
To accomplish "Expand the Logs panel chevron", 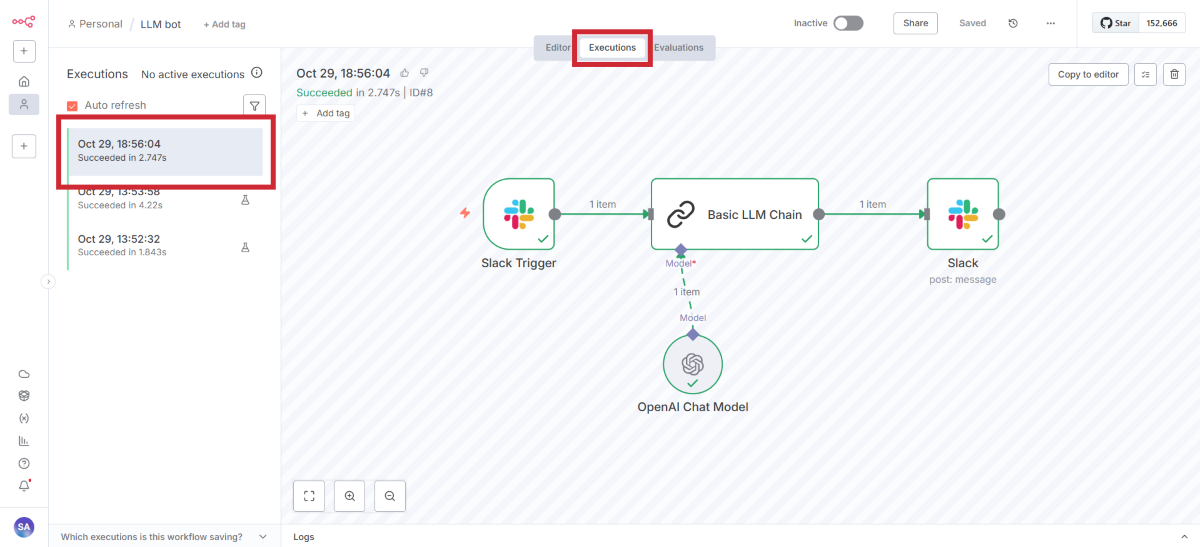I will (1185, 537).
